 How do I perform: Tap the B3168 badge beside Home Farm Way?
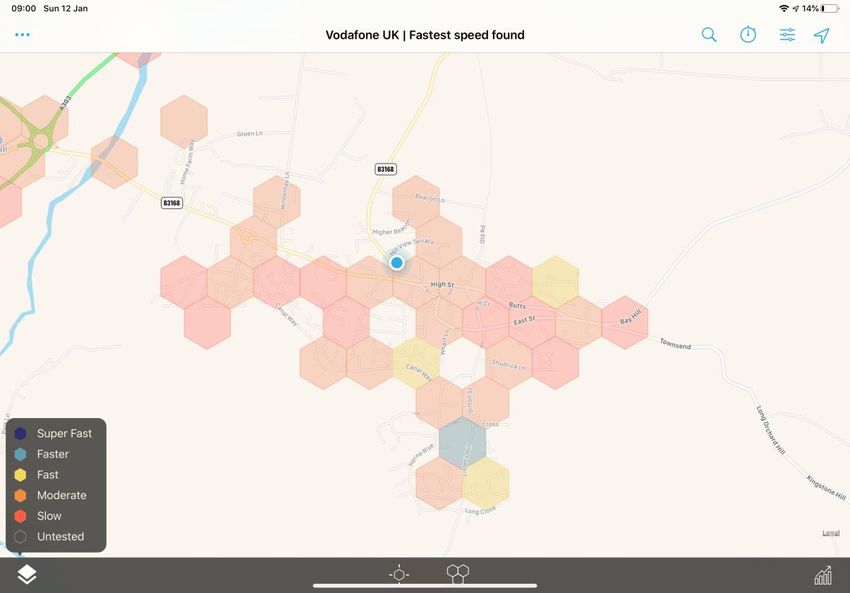(x=172, y=203)
